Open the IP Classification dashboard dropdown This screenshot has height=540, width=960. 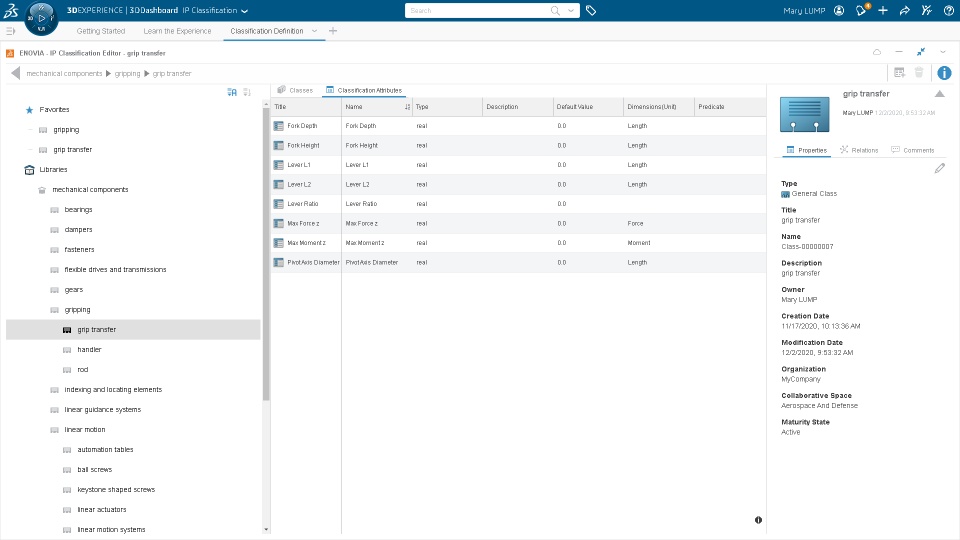245,11
